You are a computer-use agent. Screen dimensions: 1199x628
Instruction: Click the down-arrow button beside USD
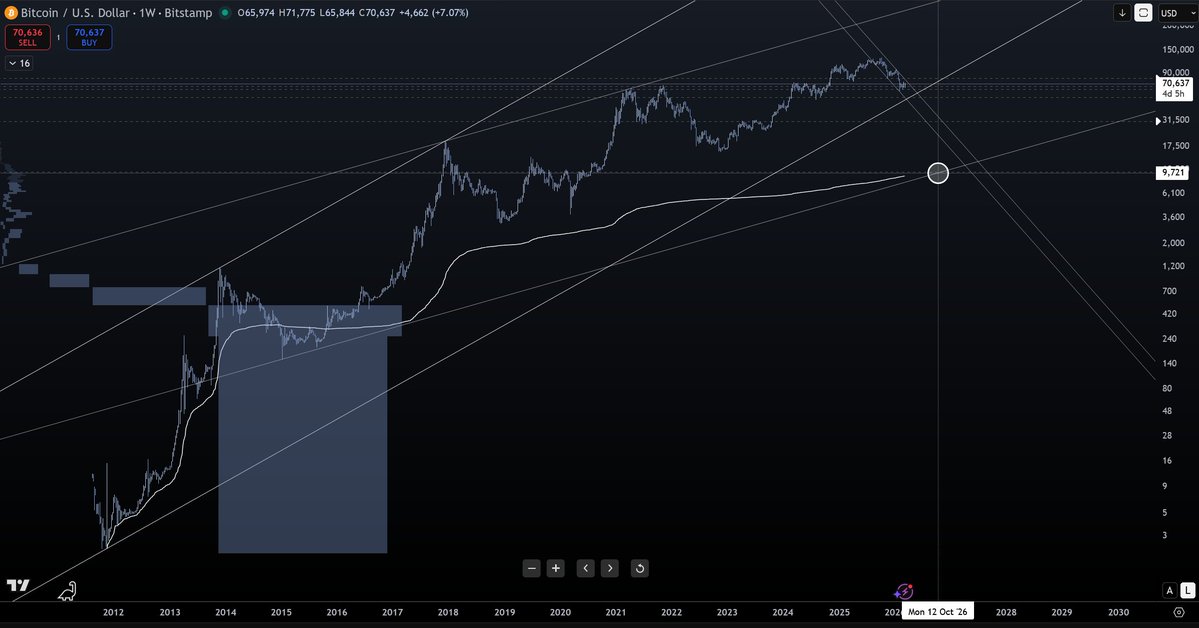point(1122,13)
